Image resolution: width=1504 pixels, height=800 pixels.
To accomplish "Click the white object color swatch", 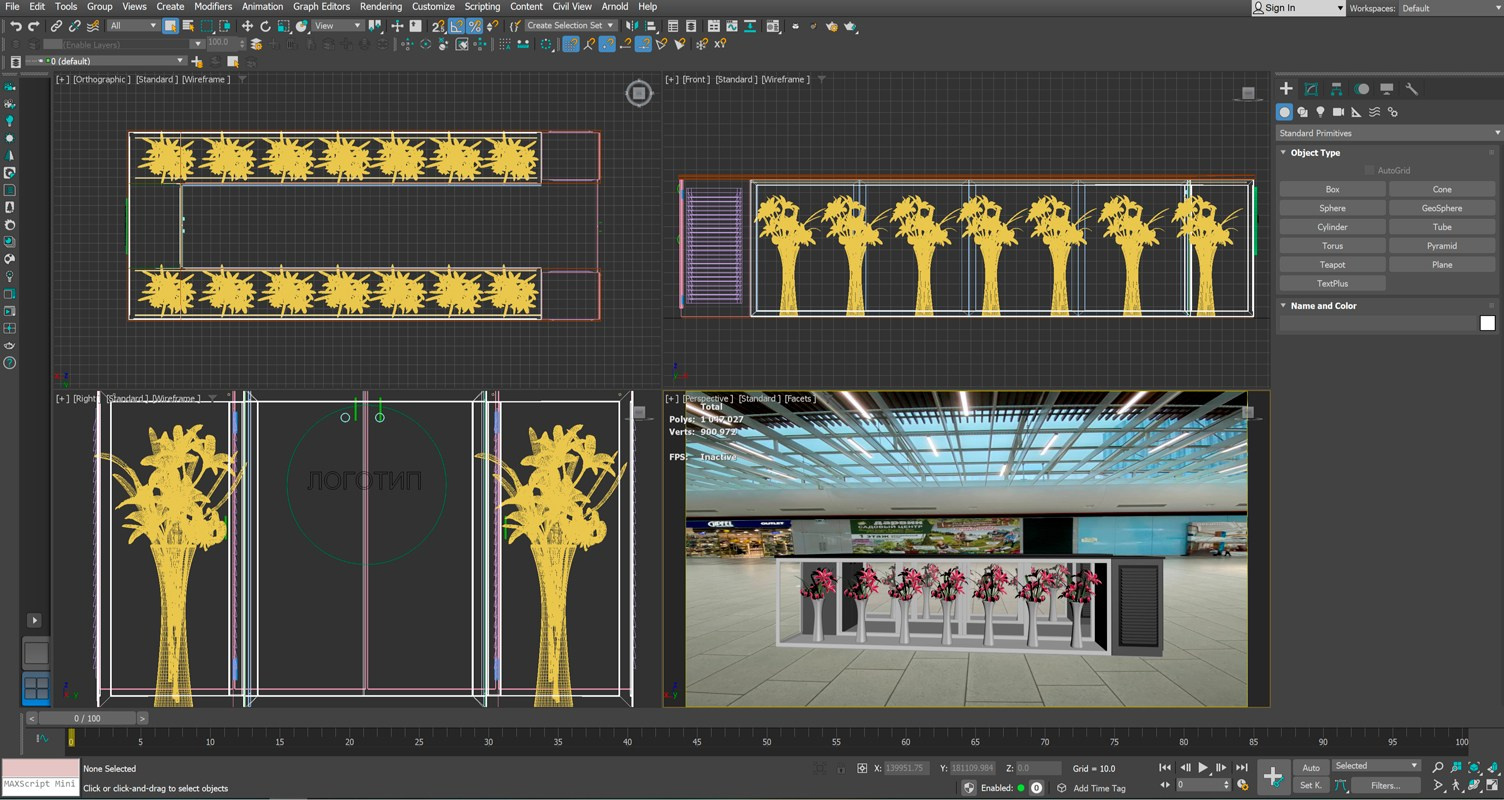I will [1487, 323].
